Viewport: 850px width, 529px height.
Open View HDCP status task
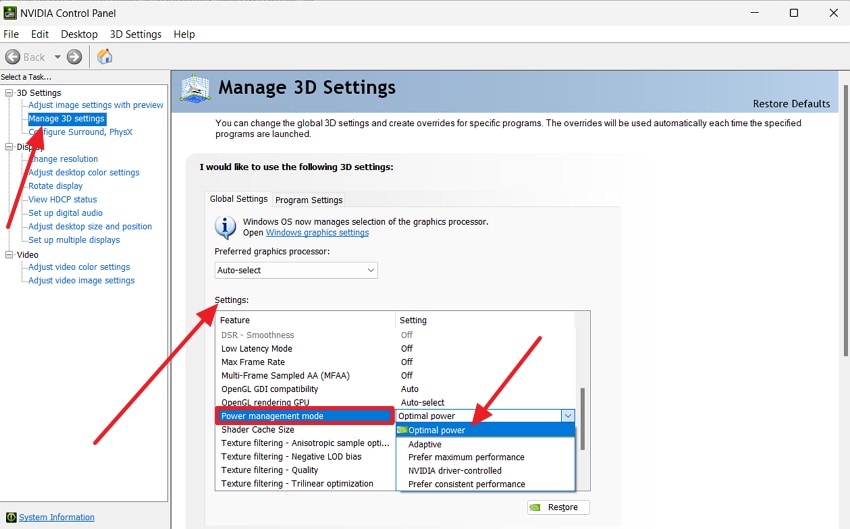(x=63, y=199)
